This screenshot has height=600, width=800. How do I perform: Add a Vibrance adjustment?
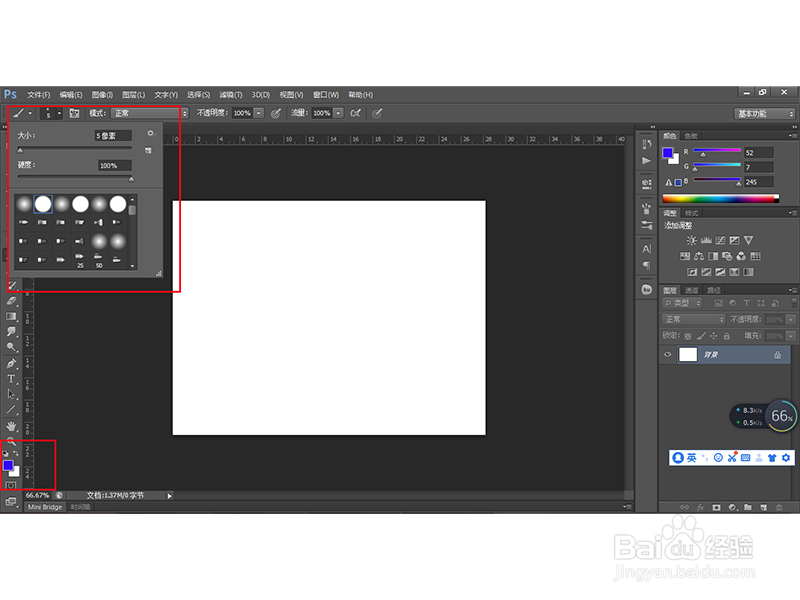[x=748, y=240]
